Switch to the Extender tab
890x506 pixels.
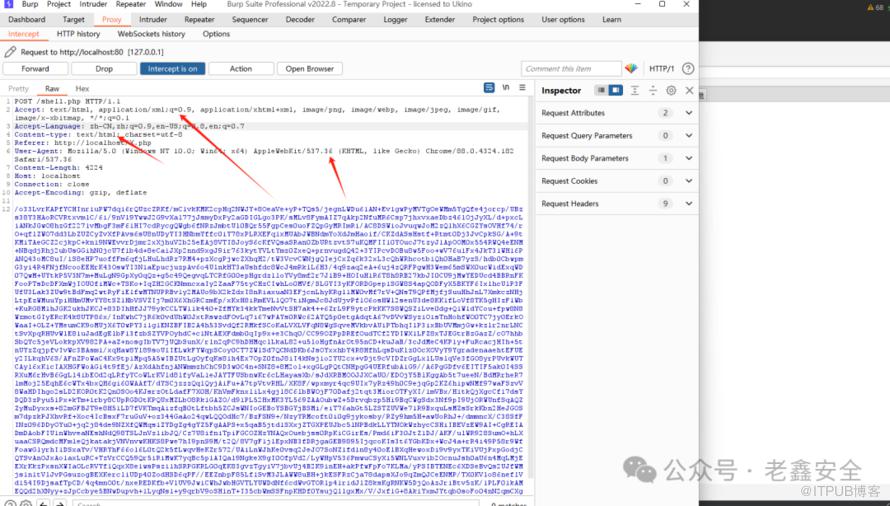coord(440,19)
